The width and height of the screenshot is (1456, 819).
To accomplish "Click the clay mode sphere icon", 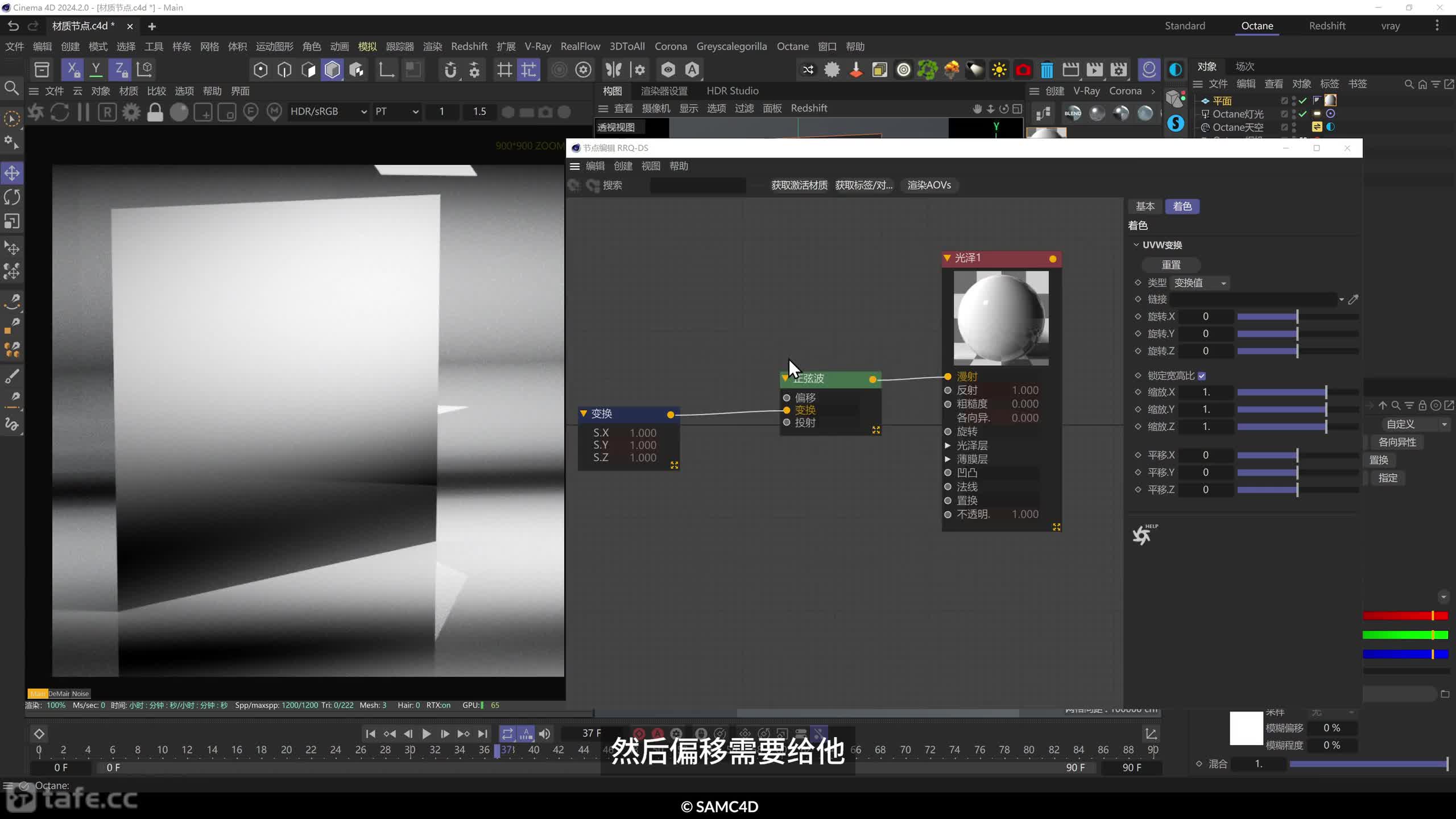I will pyautogui.click(x=179, y=112).
